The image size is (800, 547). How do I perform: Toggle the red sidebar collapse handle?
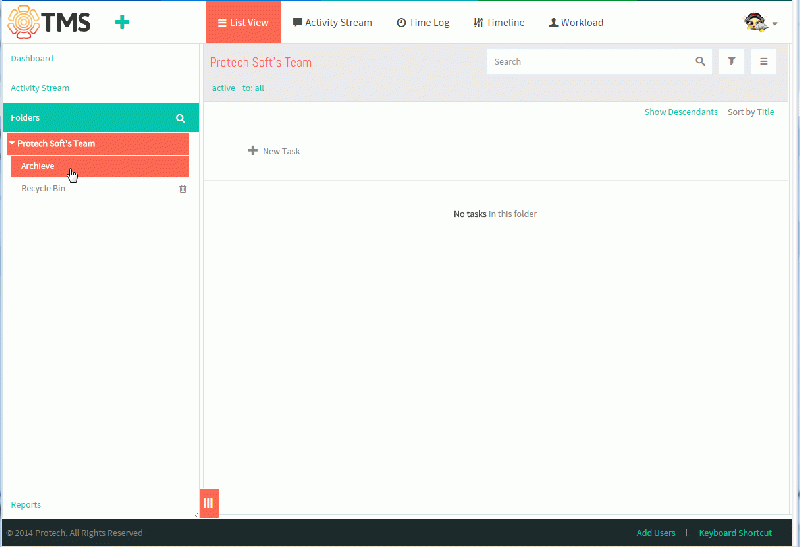[209, 503]
